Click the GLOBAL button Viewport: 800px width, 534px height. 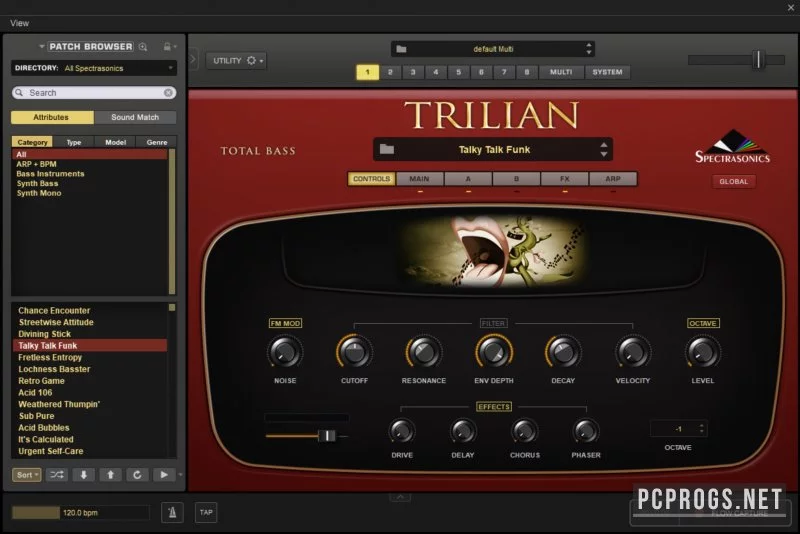tap(734, 182)
